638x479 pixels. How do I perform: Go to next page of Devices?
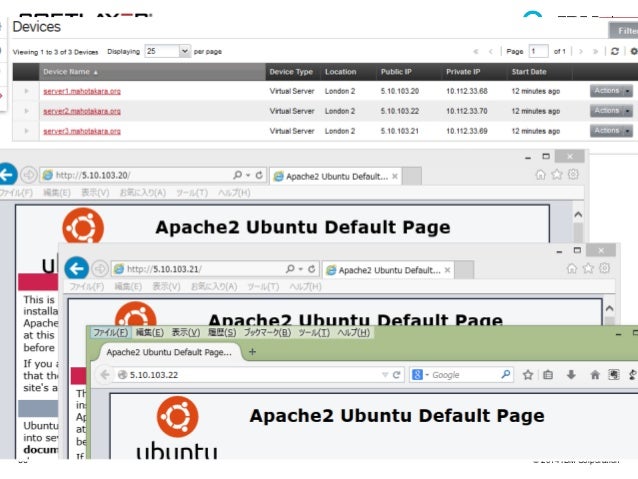click(x=581, y=51)
